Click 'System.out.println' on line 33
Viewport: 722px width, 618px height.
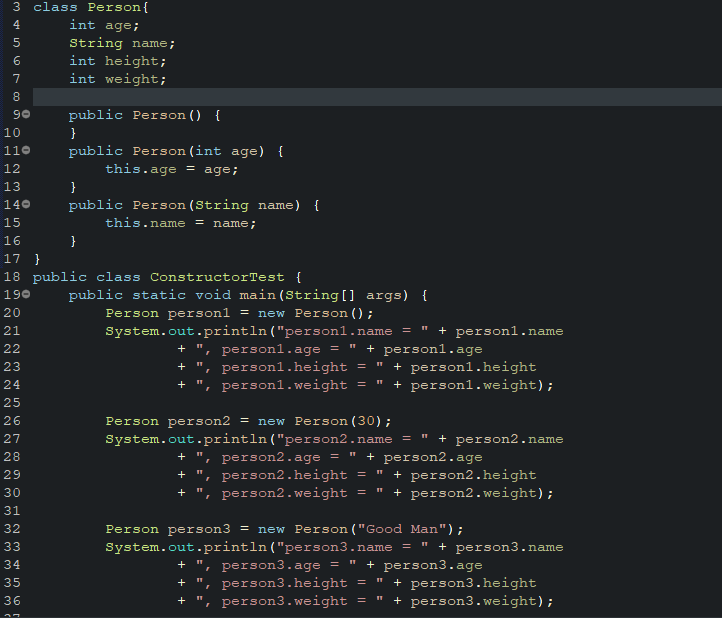(186, 547)
